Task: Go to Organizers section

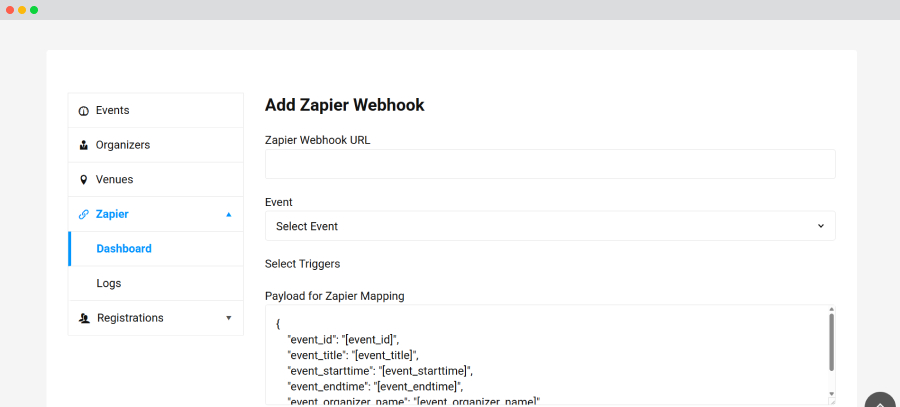Action: point(122,145)
